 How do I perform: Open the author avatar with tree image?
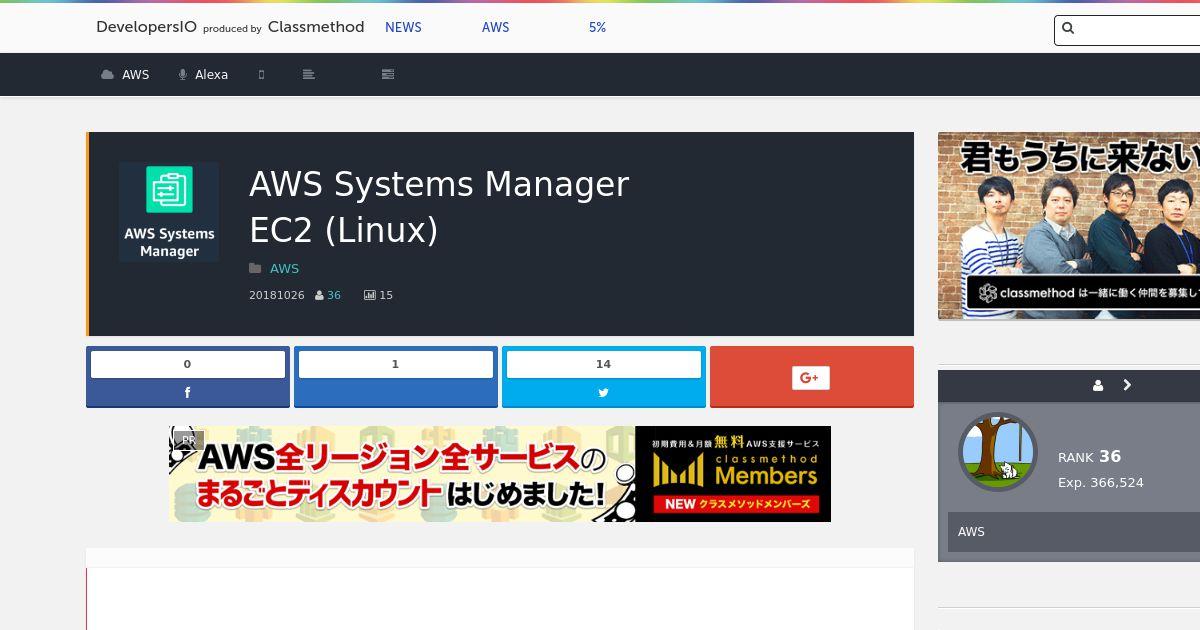point(998,452)
